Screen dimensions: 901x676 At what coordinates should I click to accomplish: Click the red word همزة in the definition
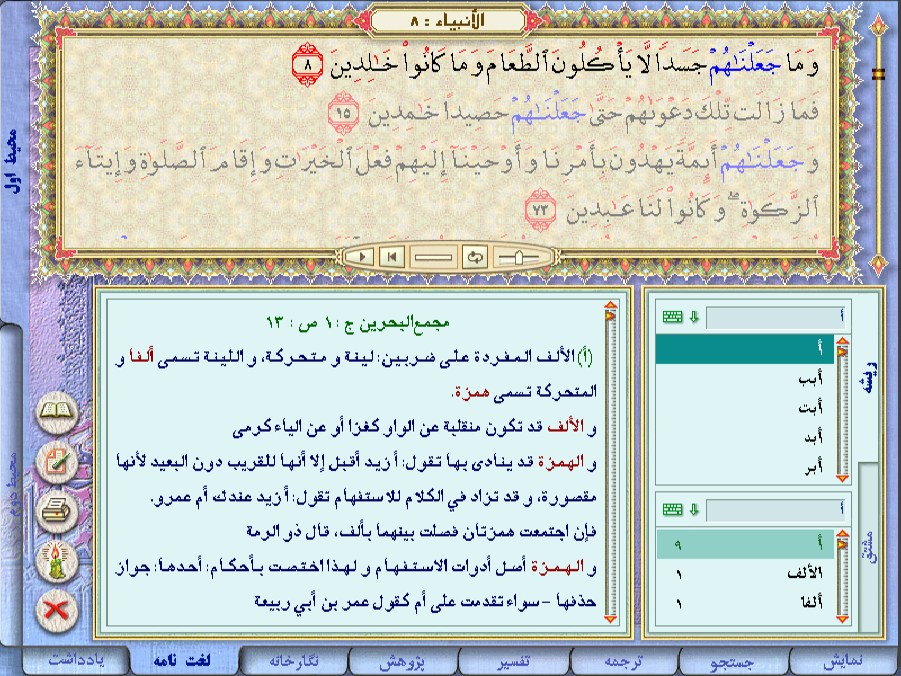pyautogui.click(x=470, y=392)
